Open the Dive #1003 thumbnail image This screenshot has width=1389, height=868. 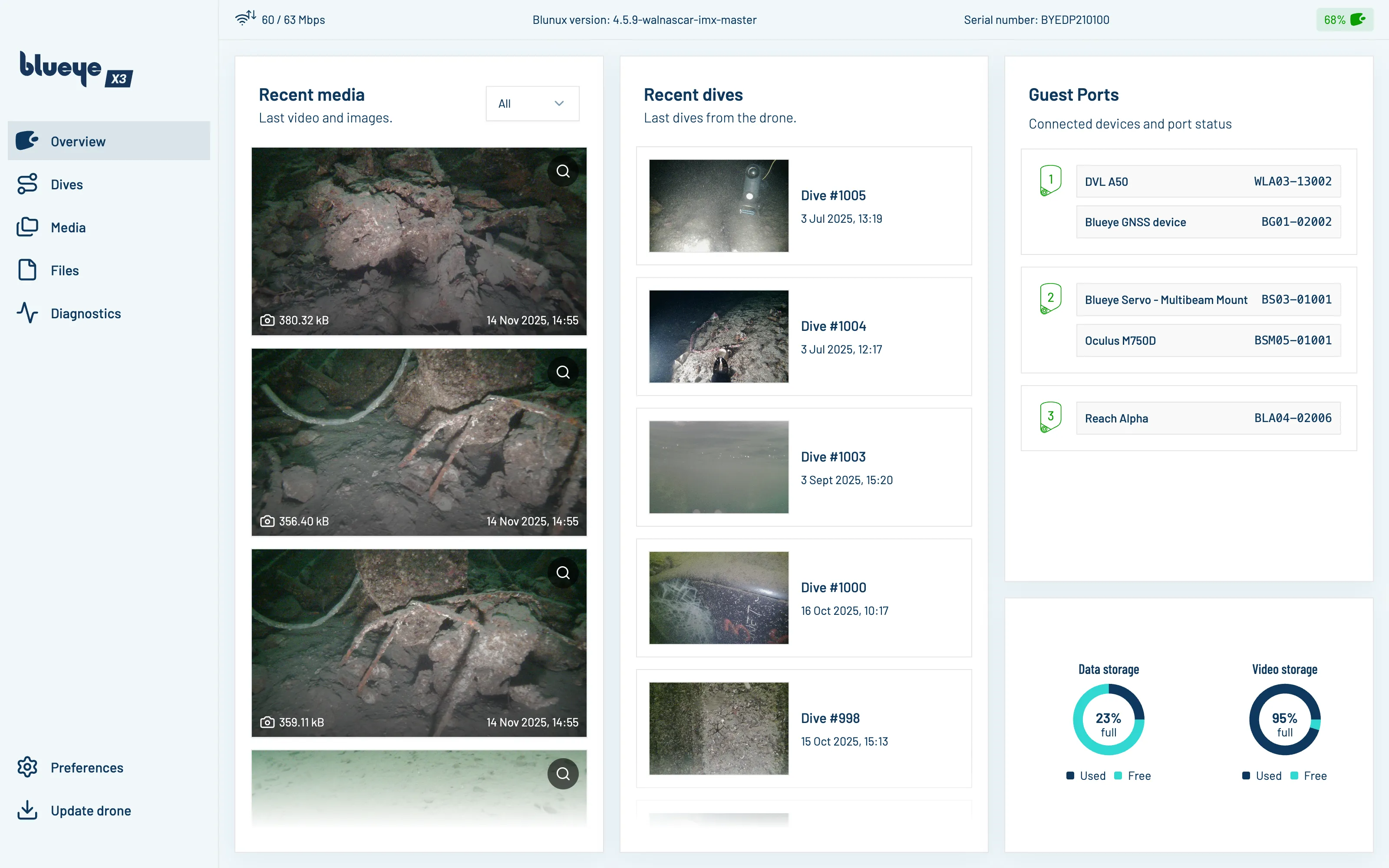click(x=719, y=467)
